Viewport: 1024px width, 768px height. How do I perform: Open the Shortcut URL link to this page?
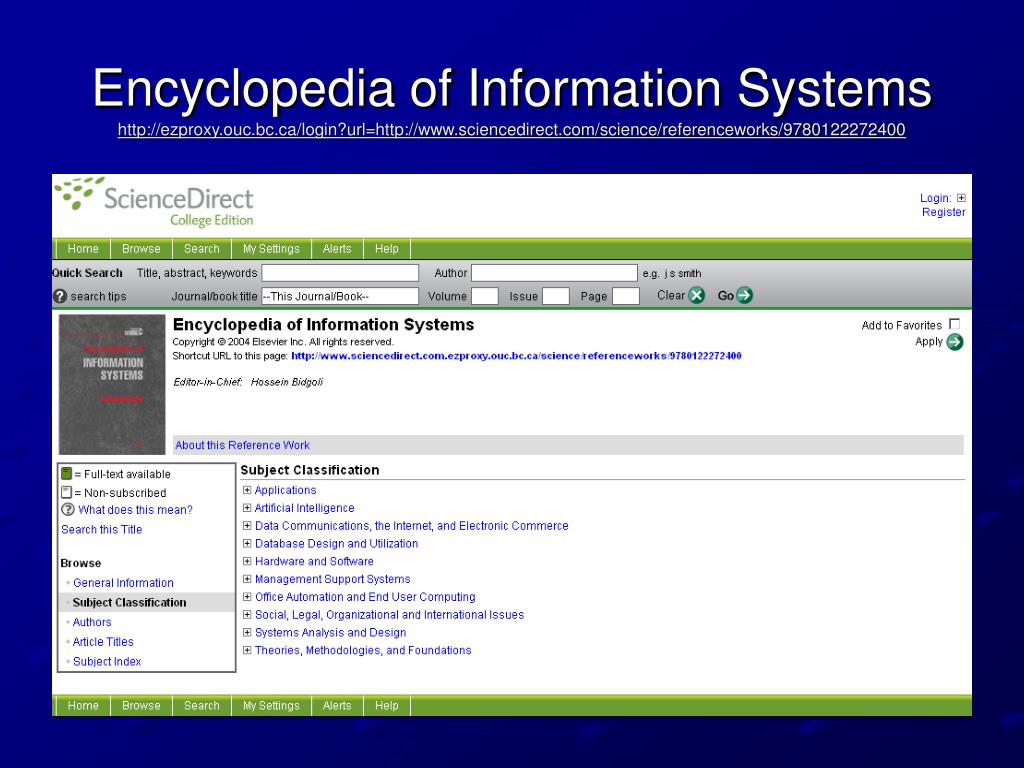pyautogui.click(x=516, y=356)
